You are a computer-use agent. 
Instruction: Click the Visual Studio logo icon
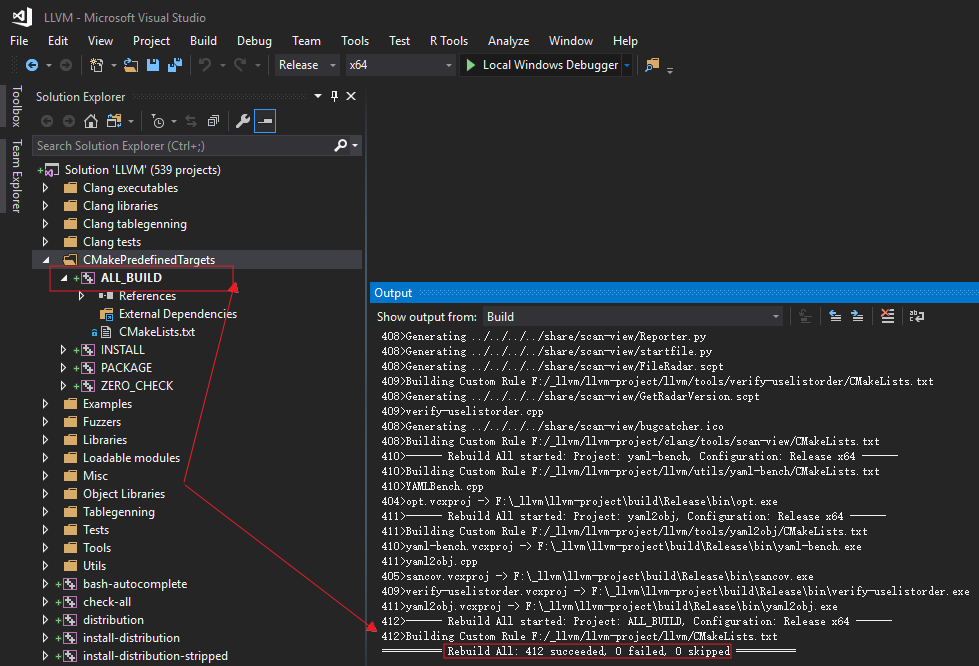[22, 17]
